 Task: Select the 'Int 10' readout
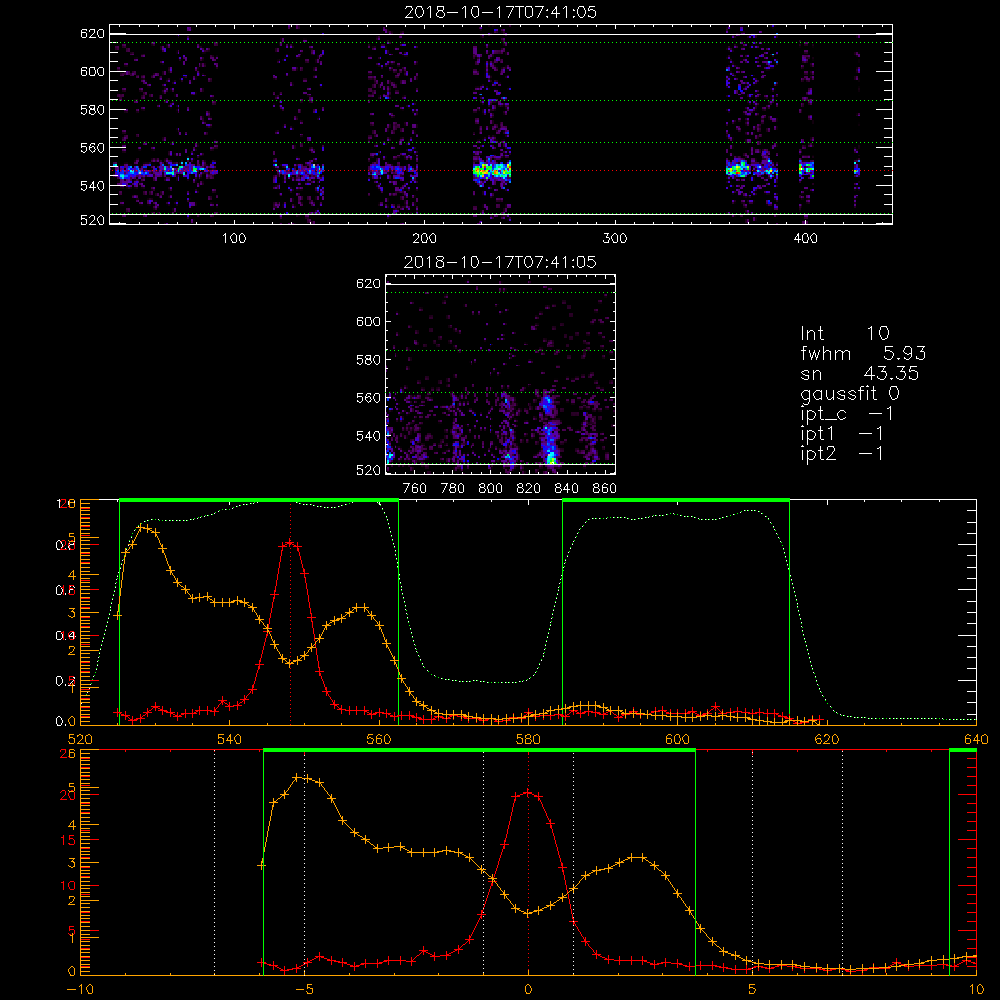(x=844, y=333)
